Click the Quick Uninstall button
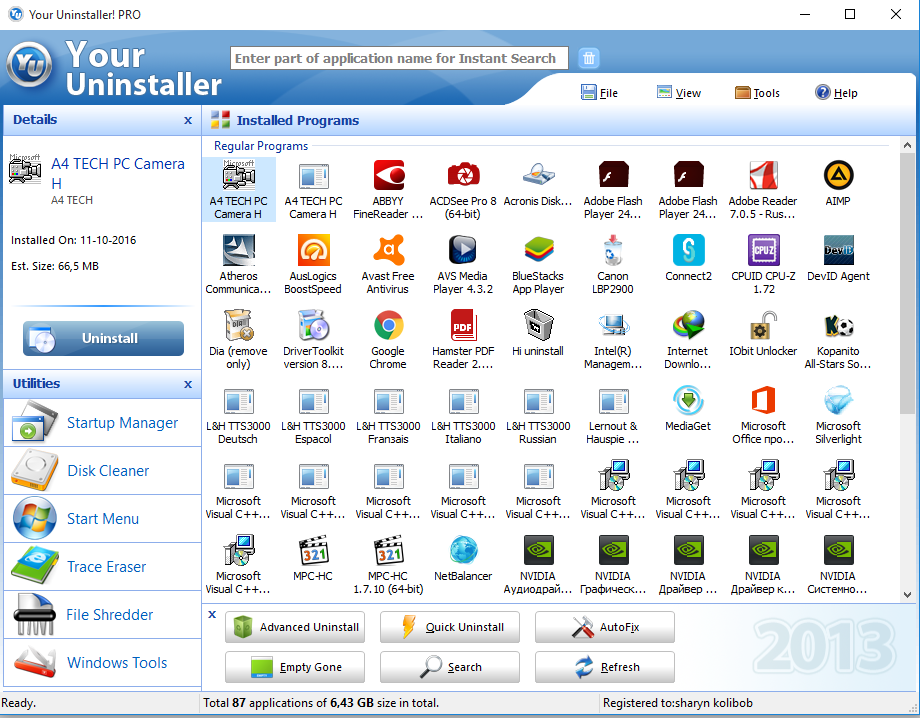Image resolution: width=920 pixels, height=718 pixels. pos(449,627)
